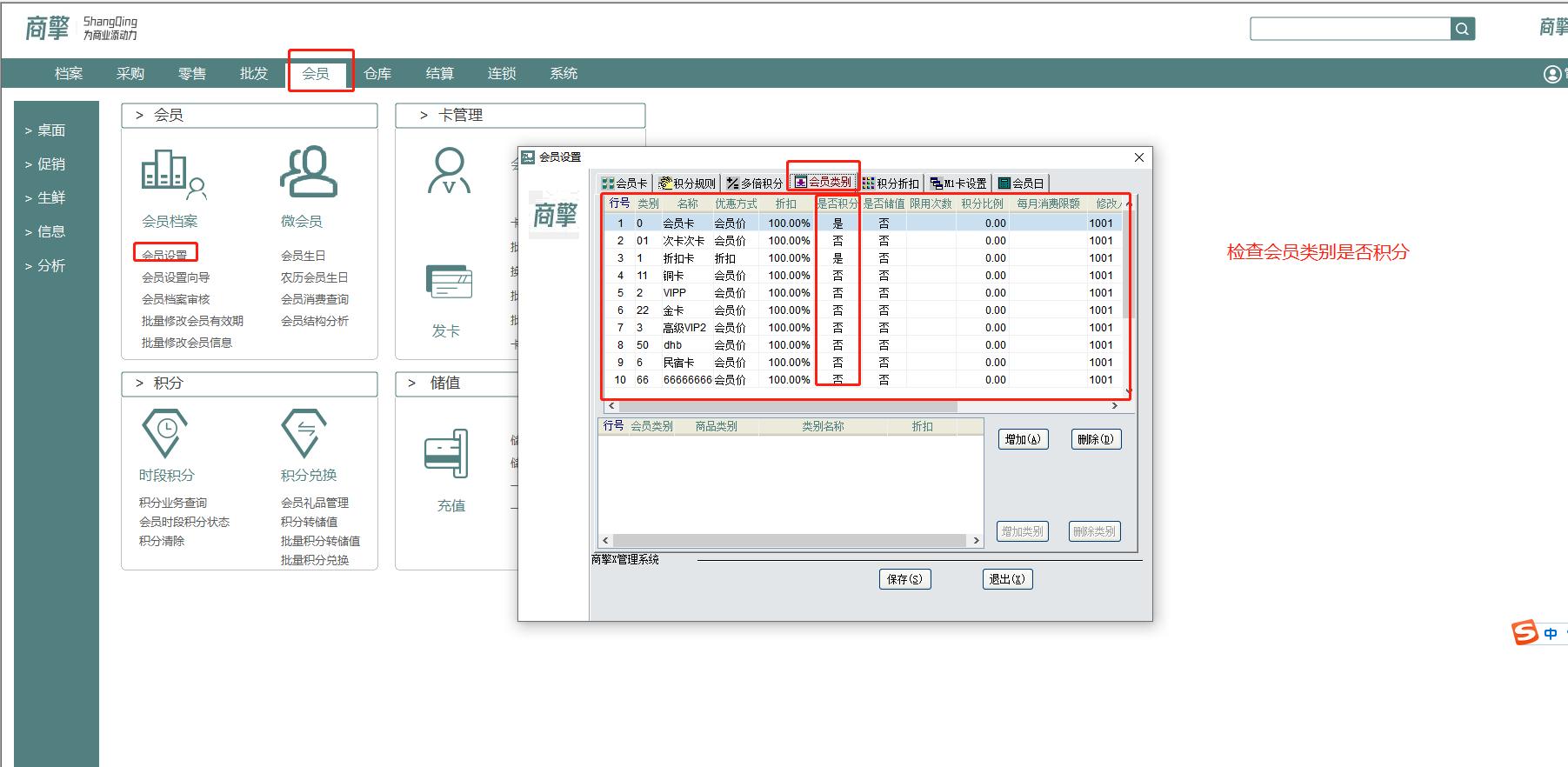Open the M1卡设置 tab
This screenshot has width=1568, height=767.
point(958,183)
